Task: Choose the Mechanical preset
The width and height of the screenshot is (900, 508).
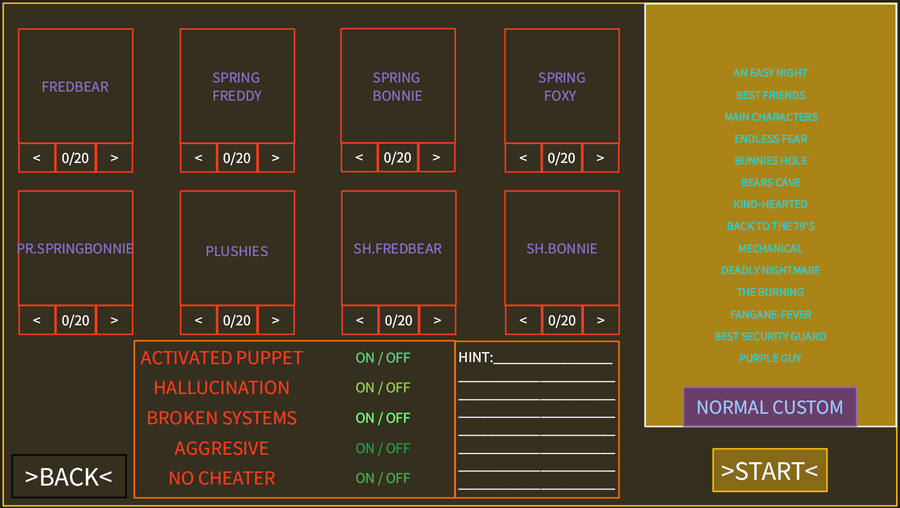Action: [x=770, y=248]
